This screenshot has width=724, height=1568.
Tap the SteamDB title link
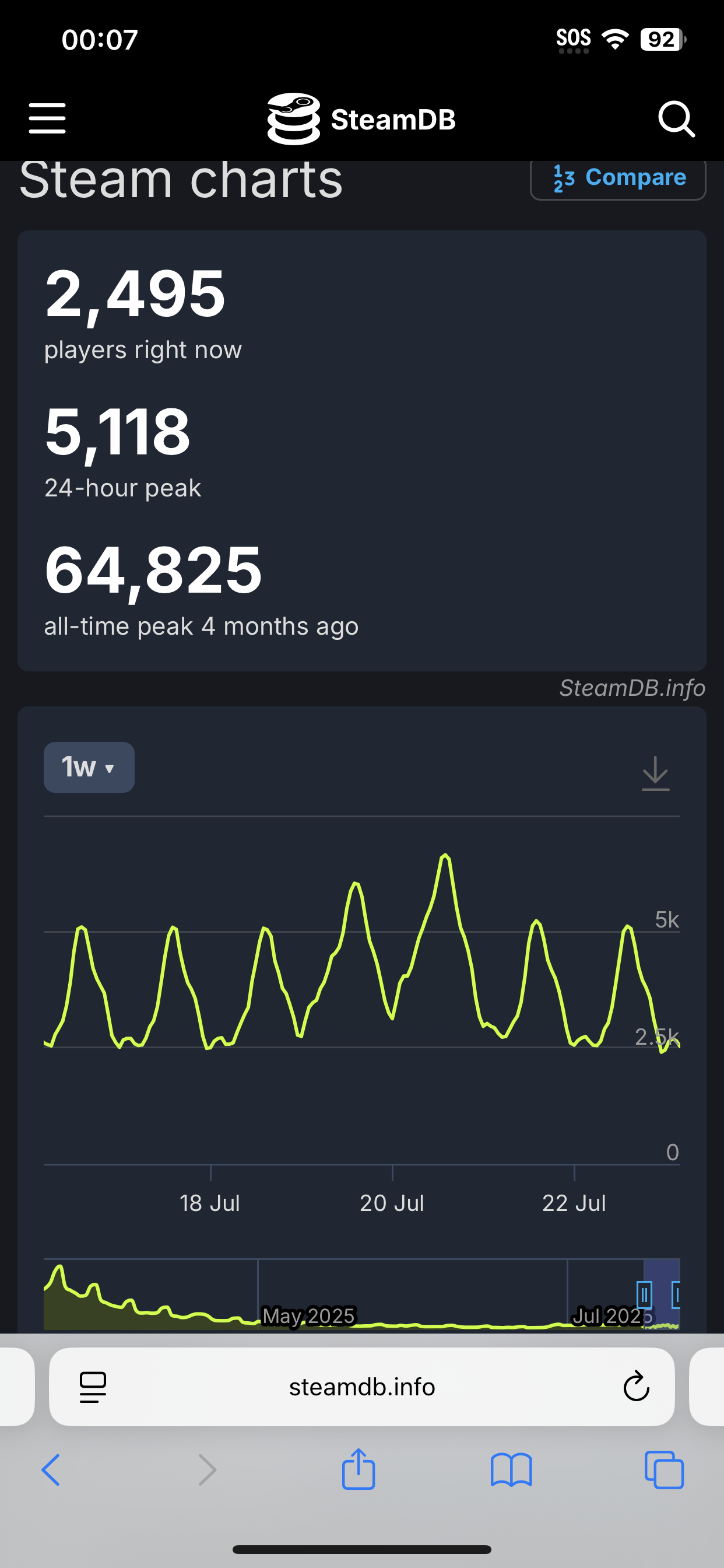[393, 120]
